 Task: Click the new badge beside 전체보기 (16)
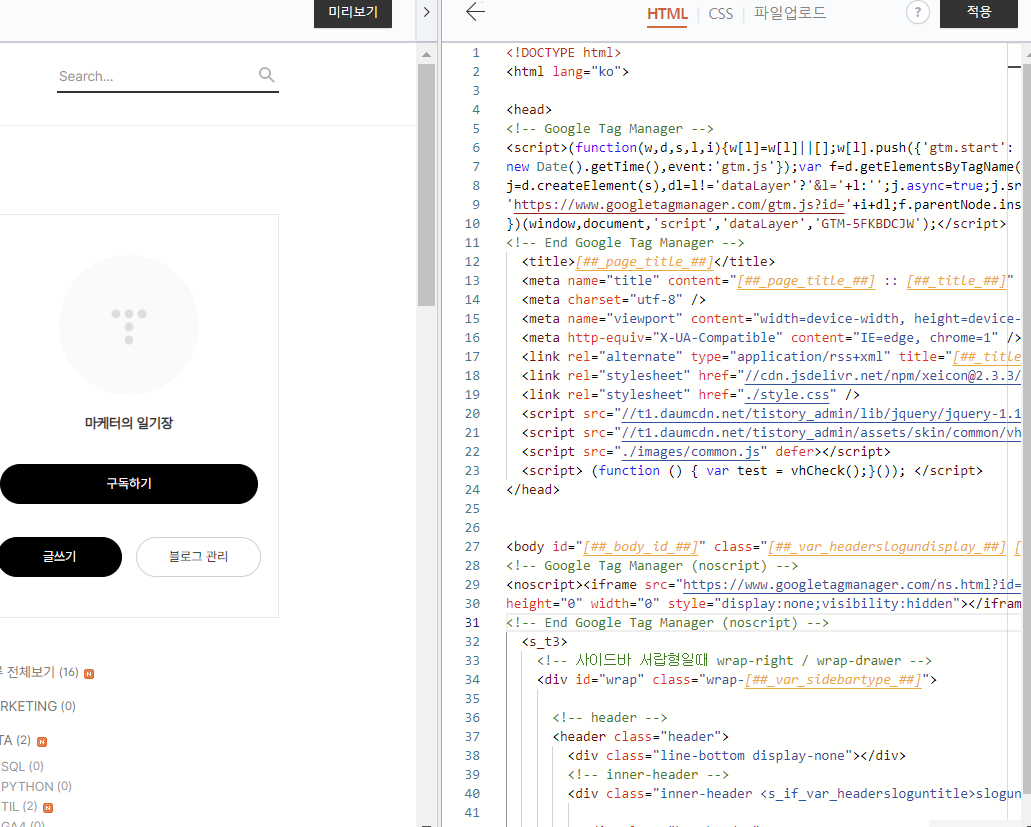coord(89,674)
